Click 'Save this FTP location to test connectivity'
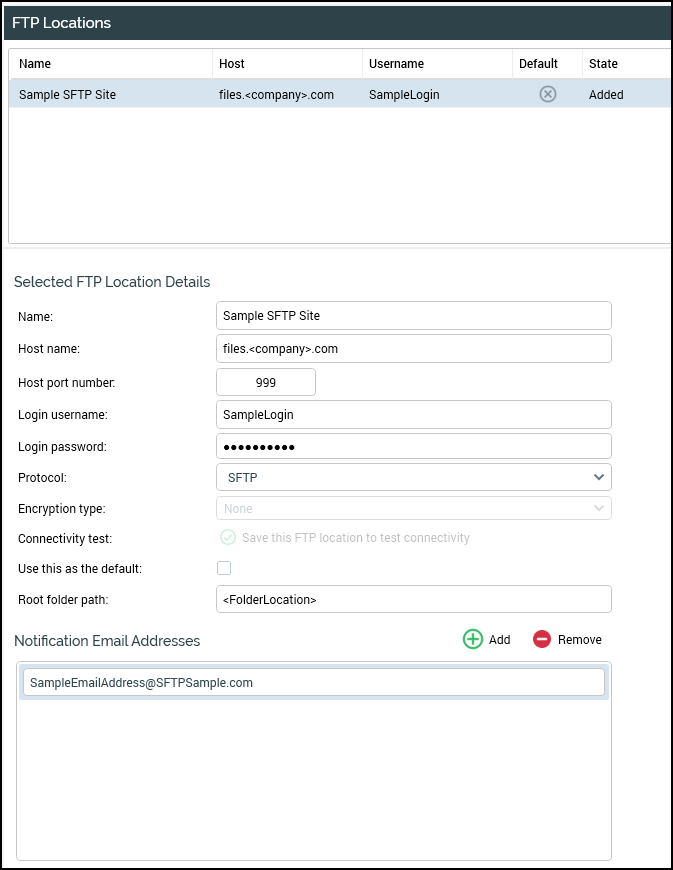The height and width of the screenshot is (870, 673). 355,538
